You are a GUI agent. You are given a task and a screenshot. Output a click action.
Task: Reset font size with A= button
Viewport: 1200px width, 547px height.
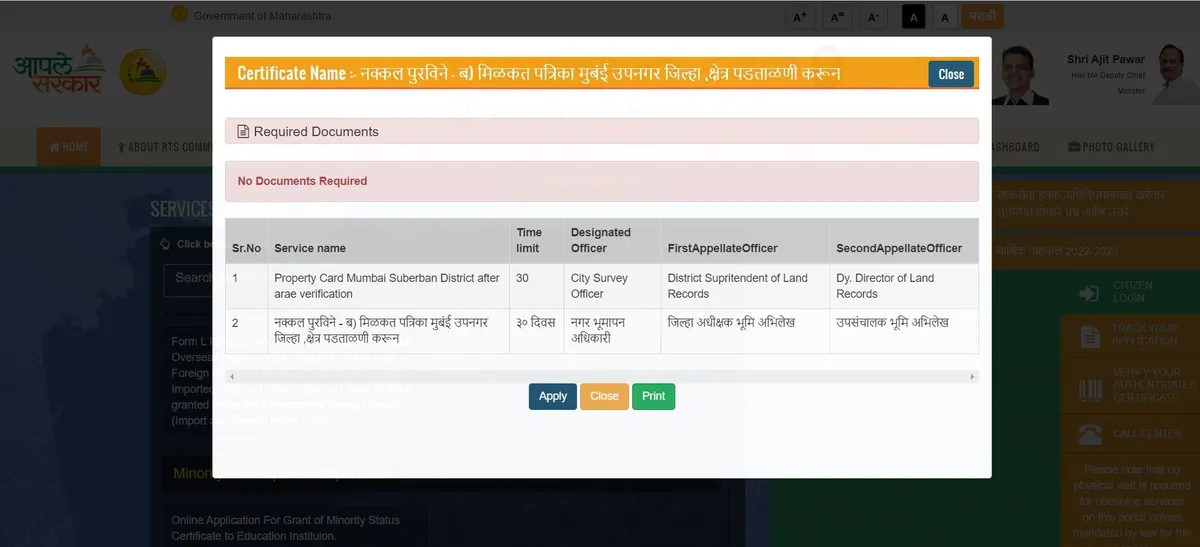pyautogui.click(x=837, y=17)
